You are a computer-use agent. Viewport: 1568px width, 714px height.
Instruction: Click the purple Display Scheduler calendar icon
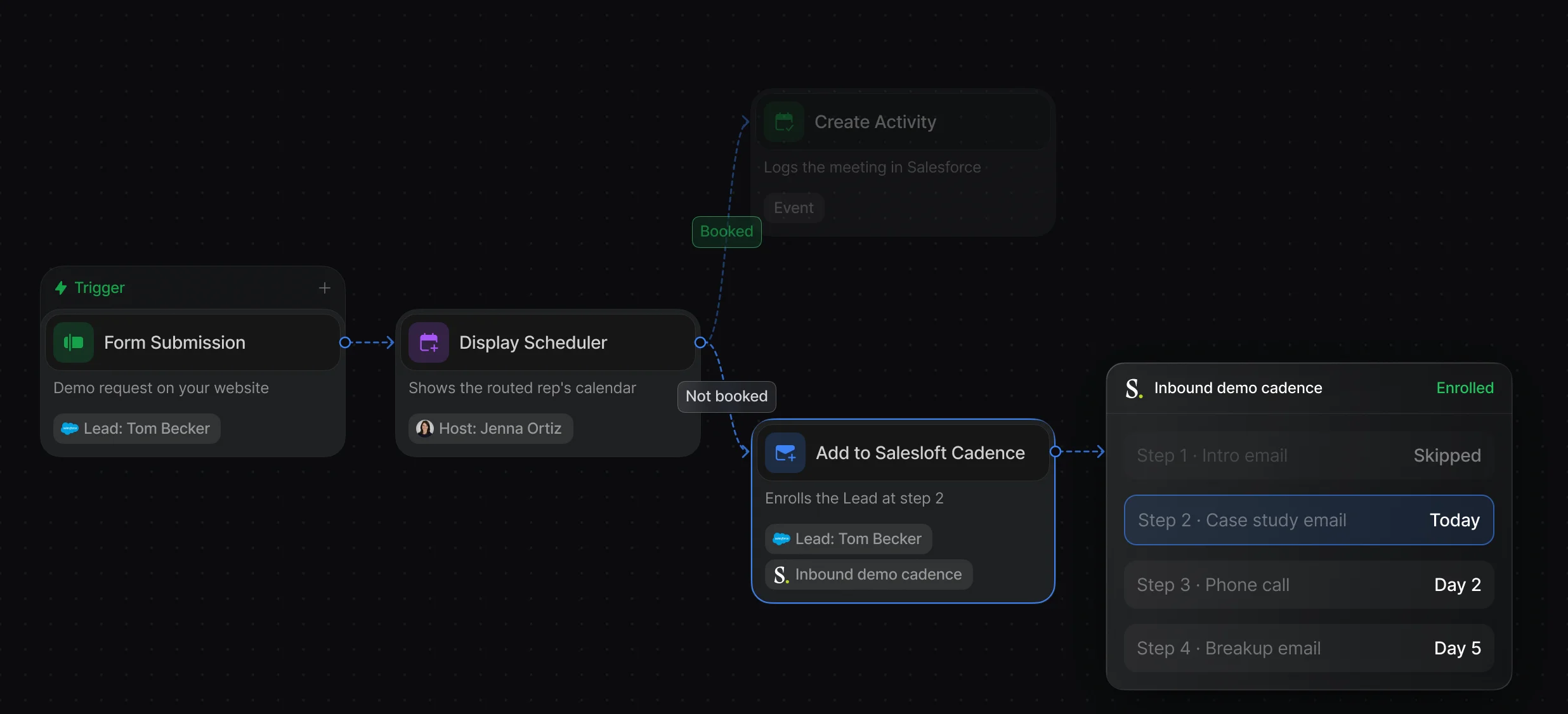(429, 342)
